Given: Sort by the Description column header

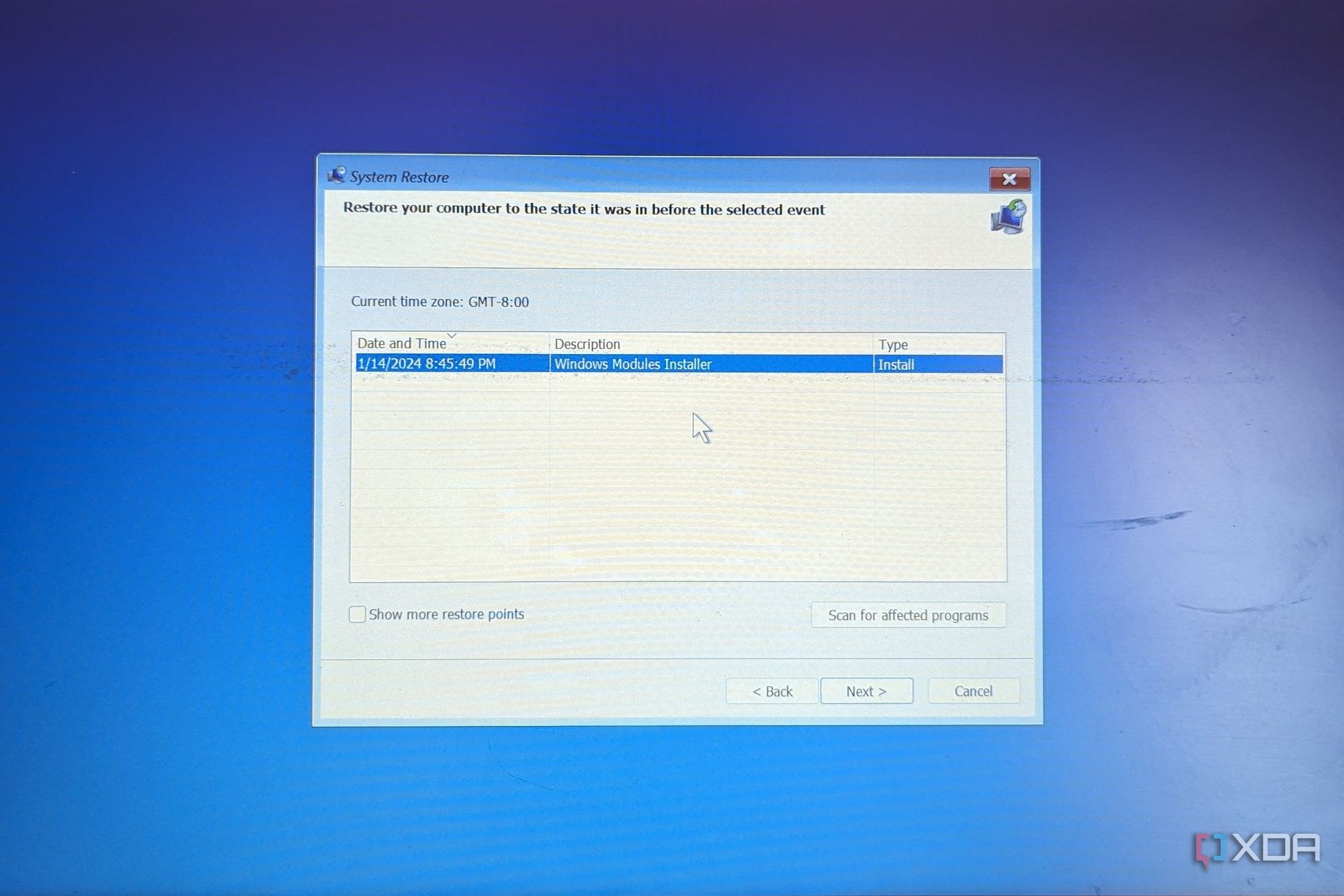Looking at the screenshot, I should point(588,344).
